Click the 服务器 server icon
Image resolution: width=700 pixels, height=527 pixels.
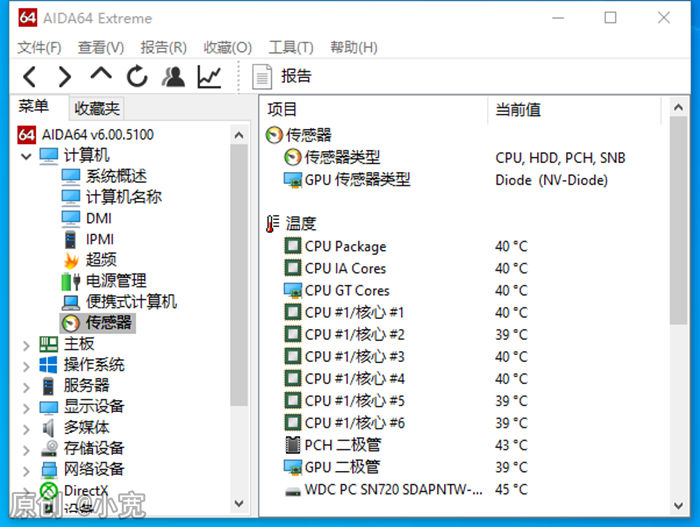[48, 386]
